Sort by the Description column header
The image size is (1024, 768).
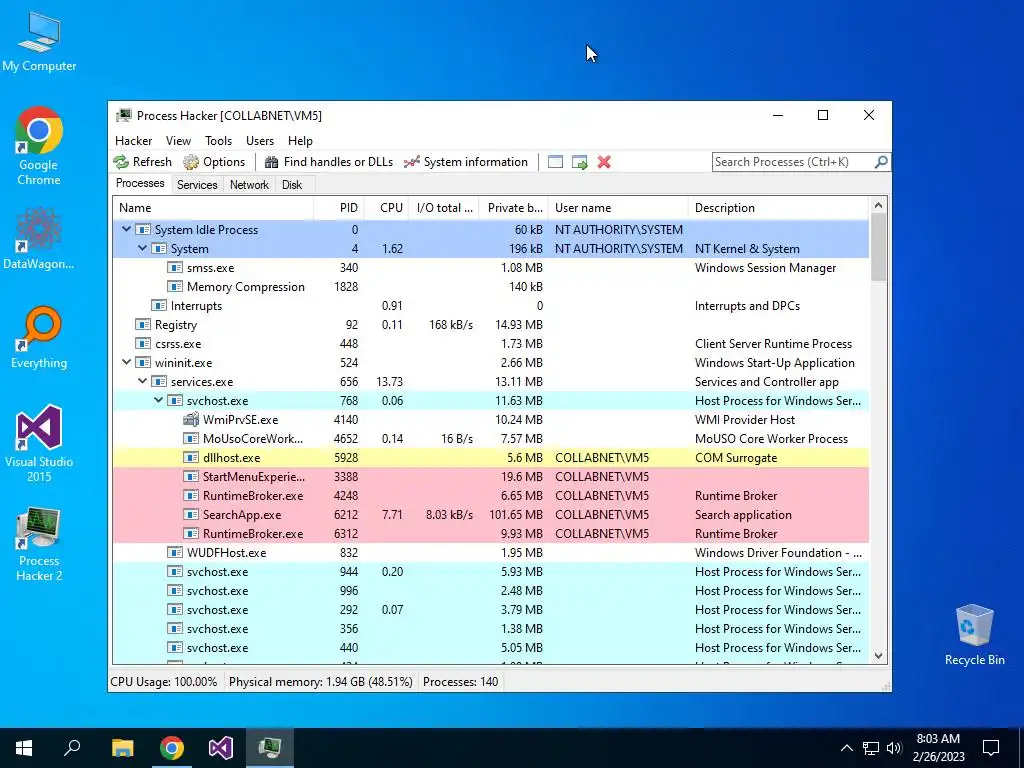[778, 208]
